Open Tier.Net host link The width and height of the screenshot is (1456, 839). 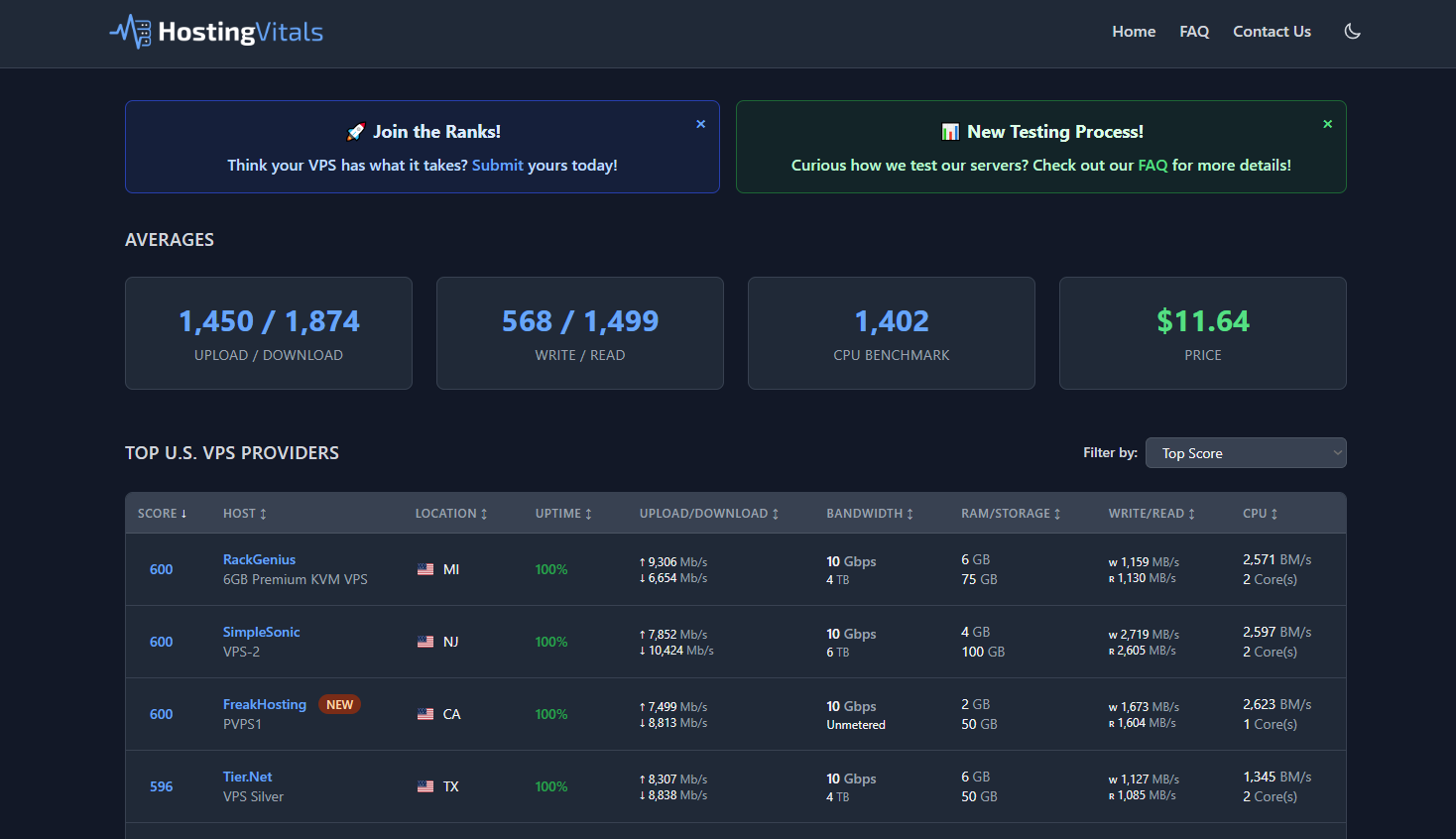pyautogui.click(x=247, y=777)
